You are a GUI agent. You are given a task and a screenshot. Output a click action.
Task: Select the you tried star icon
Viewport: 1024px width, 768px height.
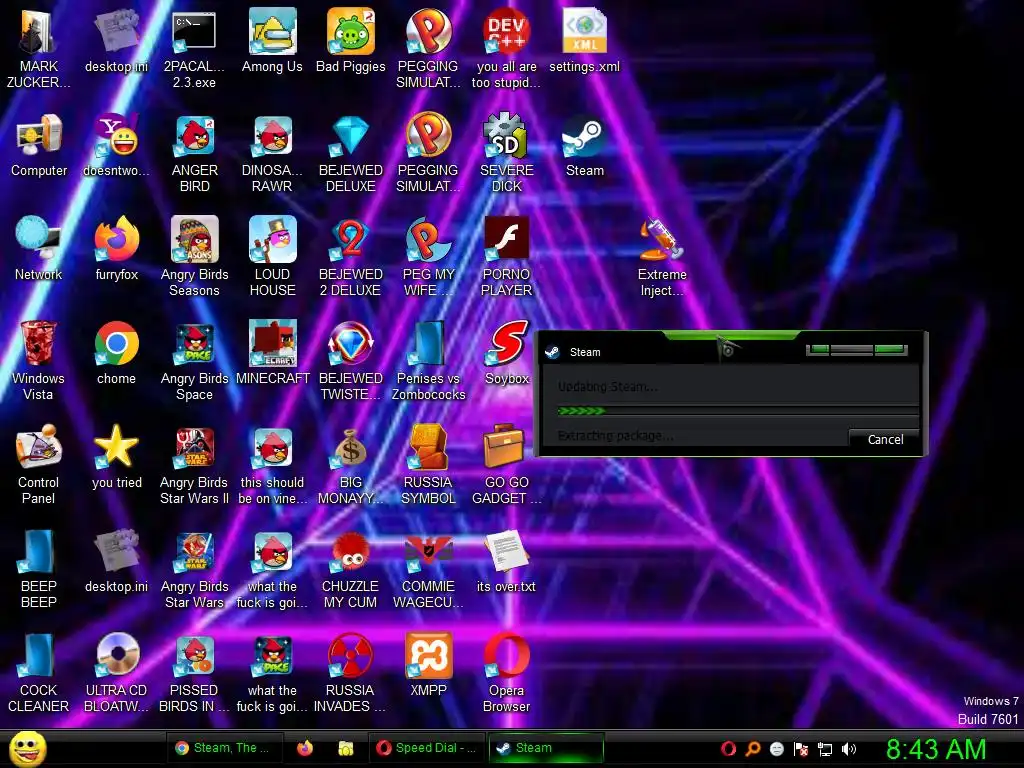(116, 456)
